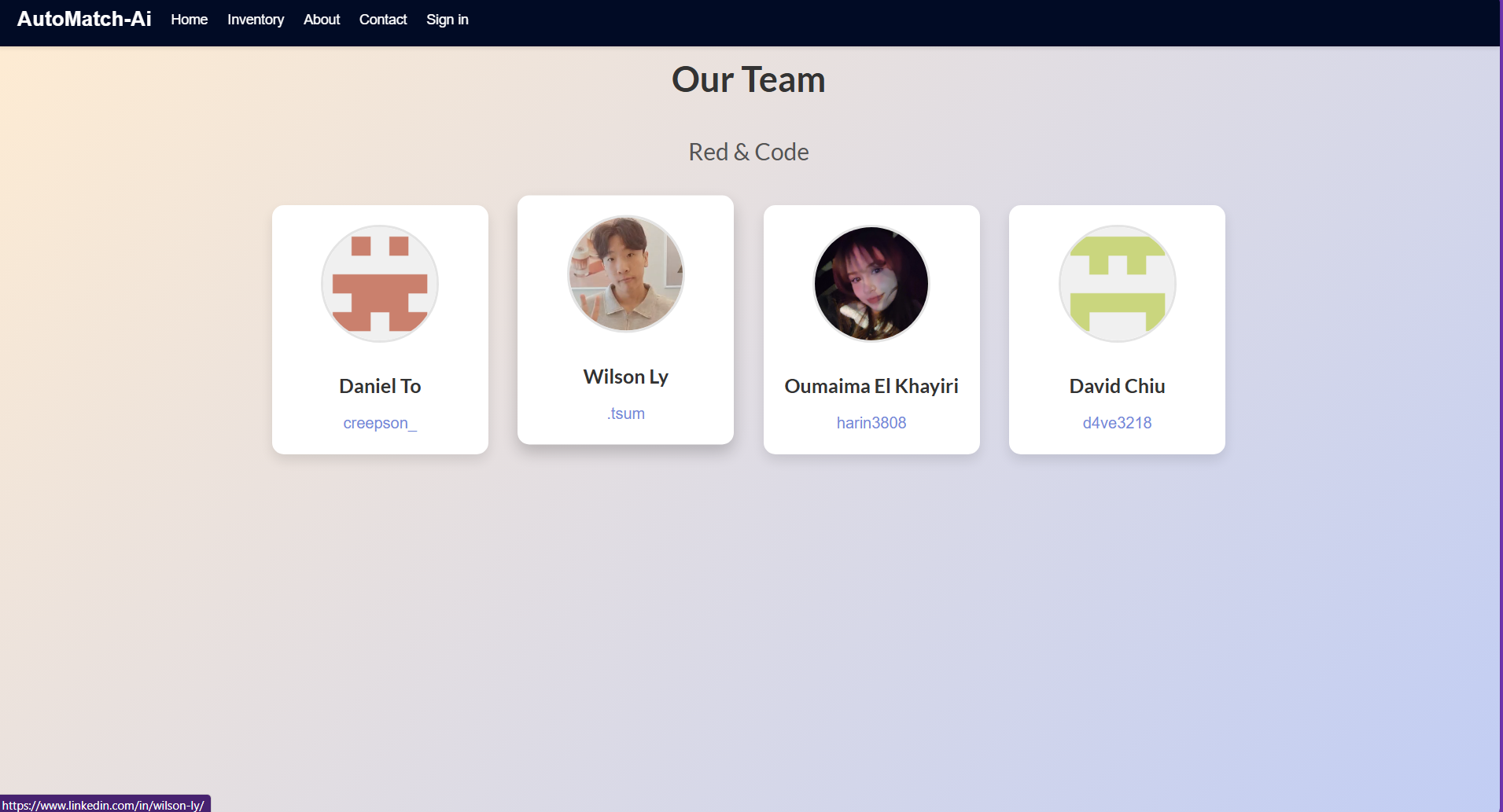Click the Red & Code subtitle
Screen dimensions: 1503x812
click(749, 152)
